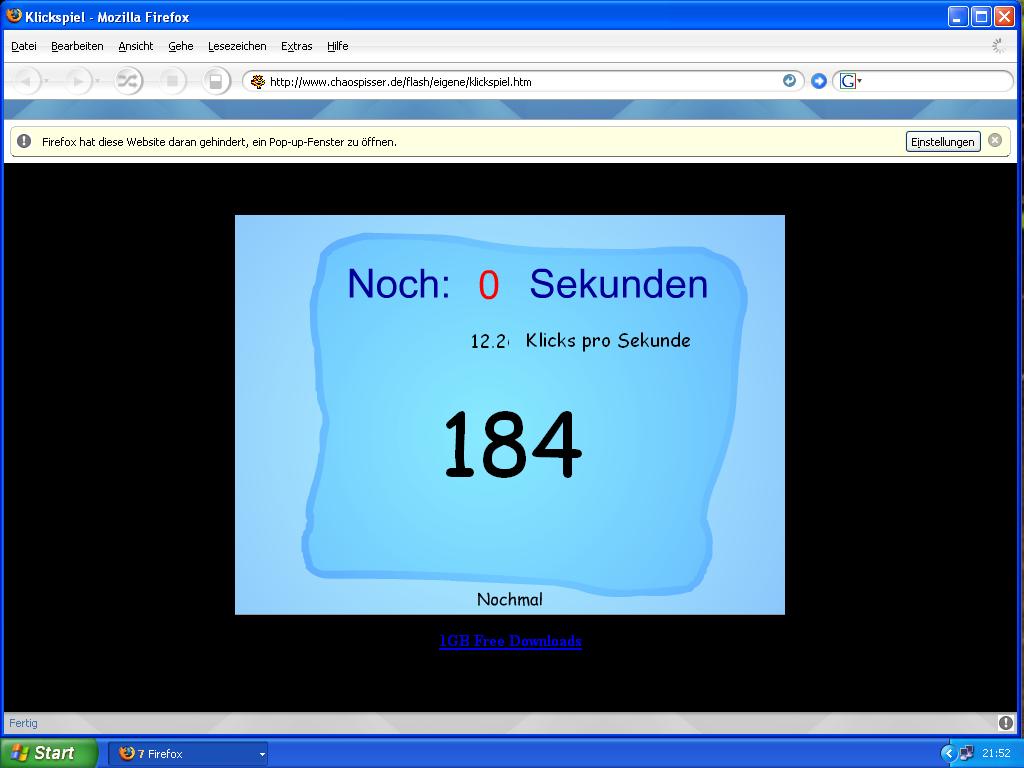1024x768 pixels.
Task: Click the Einstellungen button
Action: pos(942,142)
